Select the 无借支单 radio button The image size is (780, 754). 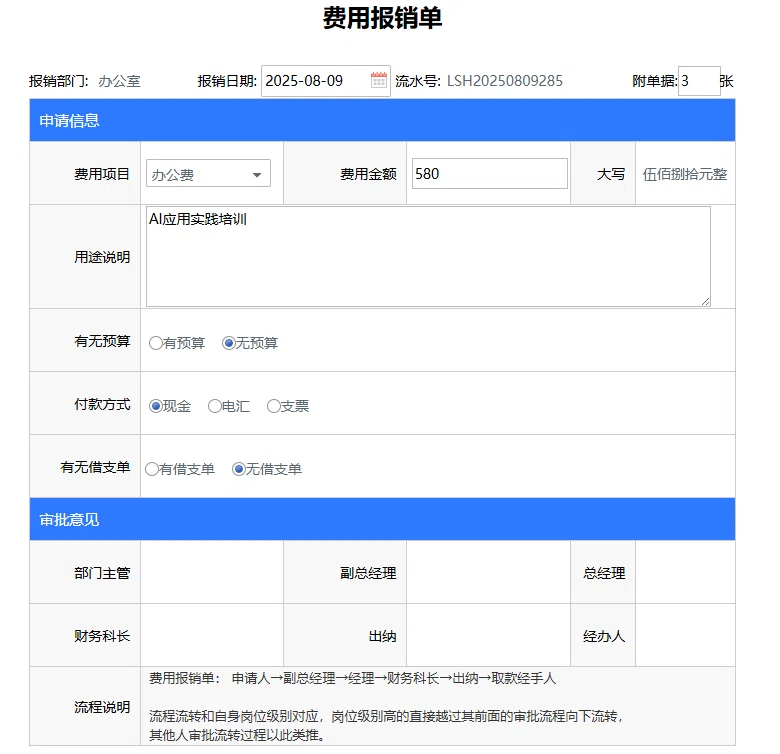tap(239, 469)
